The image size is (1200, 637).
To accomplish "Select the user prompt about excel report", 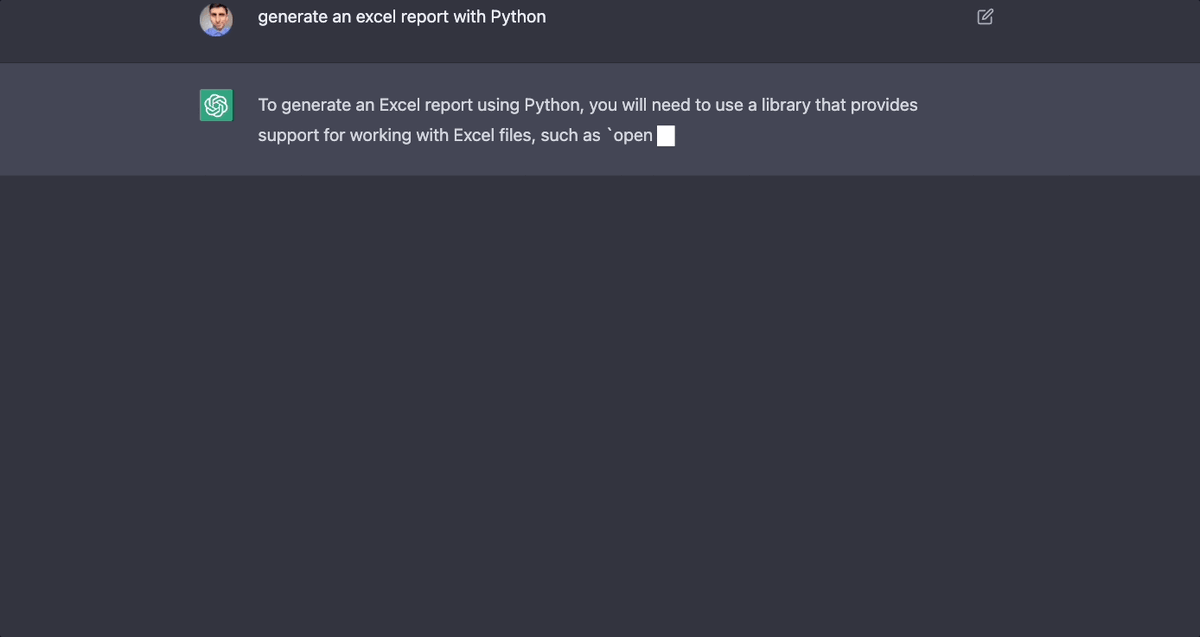I will (x=402, y=17).
